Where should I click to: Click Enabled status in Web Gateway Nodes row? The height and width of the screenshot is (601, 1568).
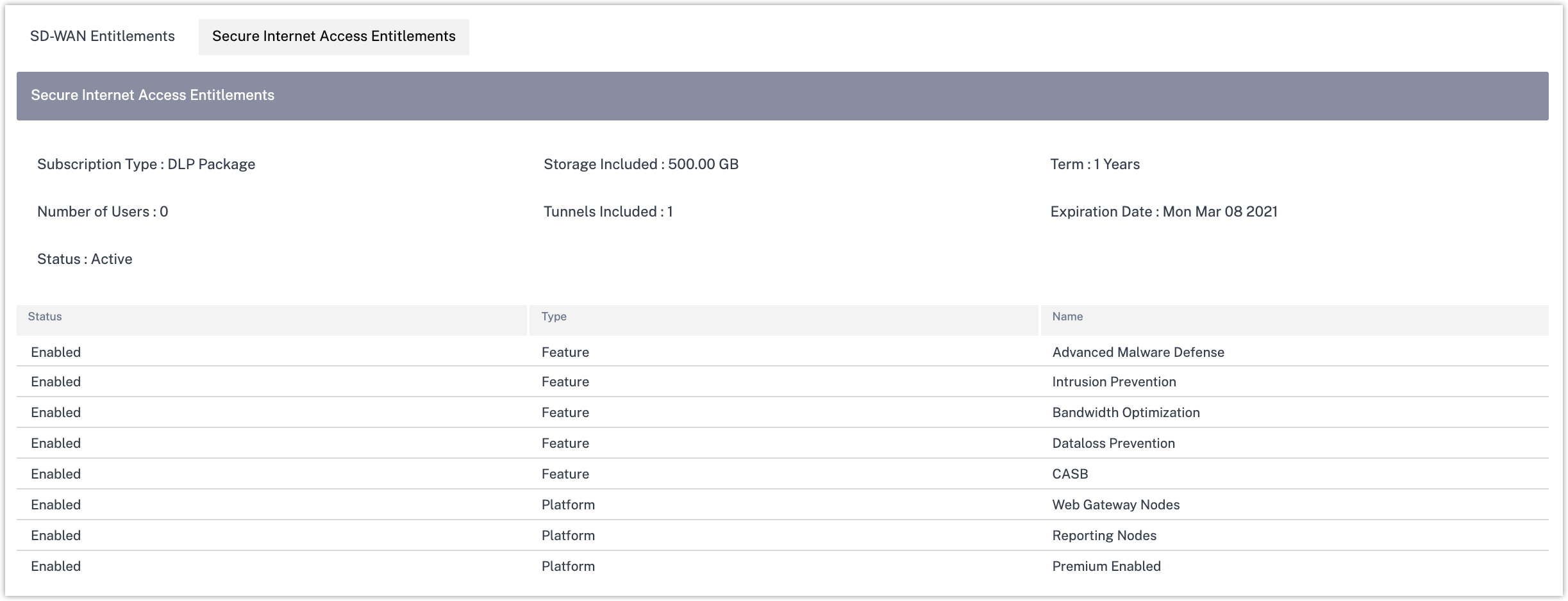coord(56,505)
